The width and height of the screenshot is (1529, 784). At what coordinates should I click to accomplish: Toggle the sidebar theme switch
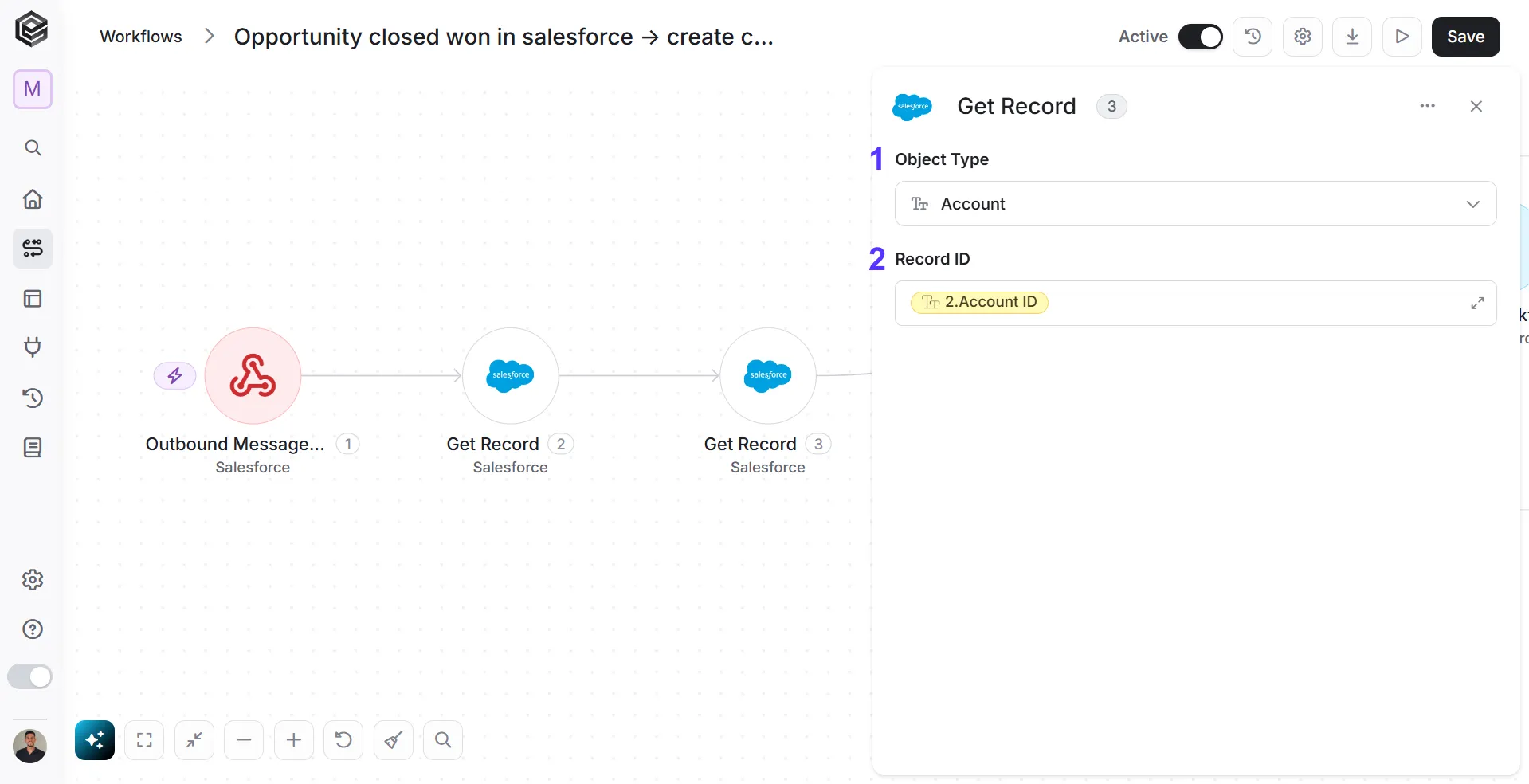click(x=29, y=676)
